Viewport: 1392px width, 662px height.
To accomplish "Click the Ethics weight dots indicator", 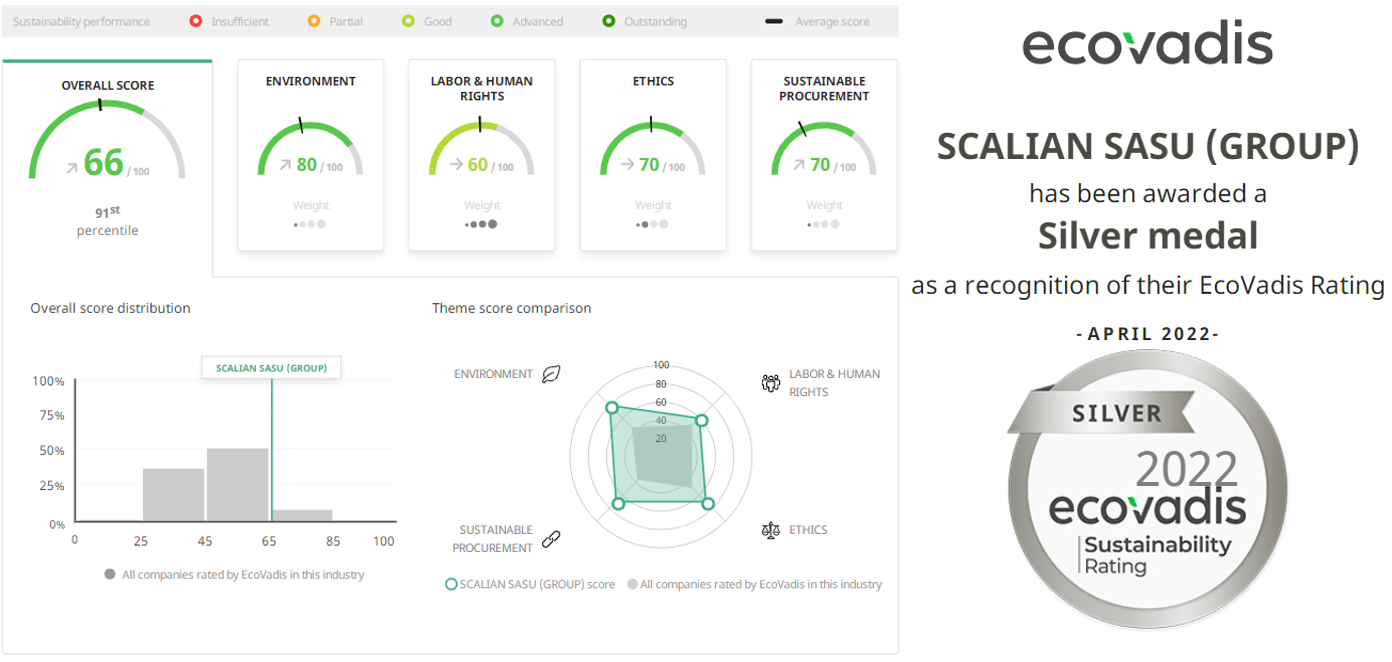I will 653,224.
